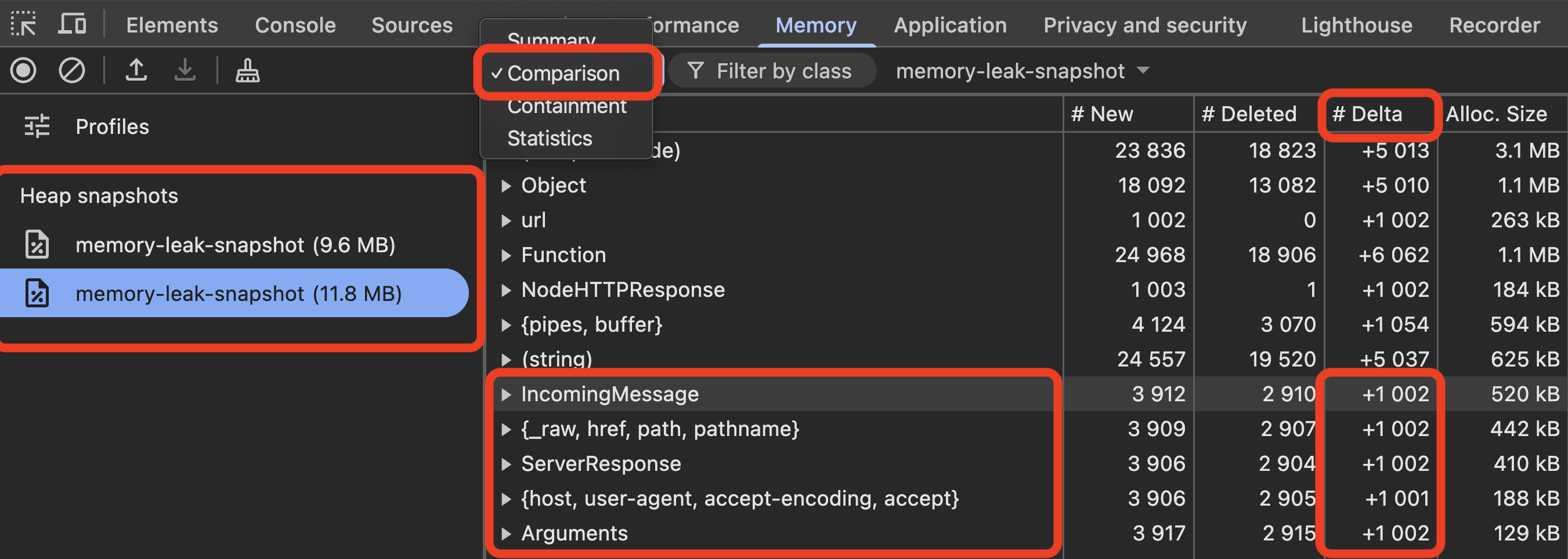1568x559 pixels.
Task: Open the Lighthouse tab
Action: click(1356, 25)
